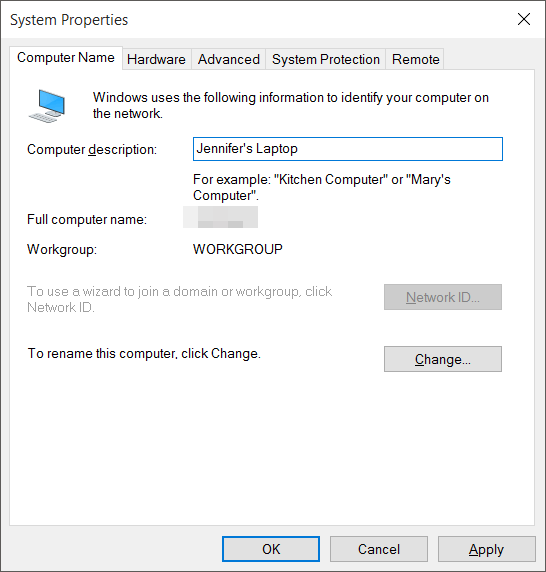The width and height of the screenshot is (546, 572).
Task: Click the "For example: Kitchen Computer" hint
Action: pos(322,188)
